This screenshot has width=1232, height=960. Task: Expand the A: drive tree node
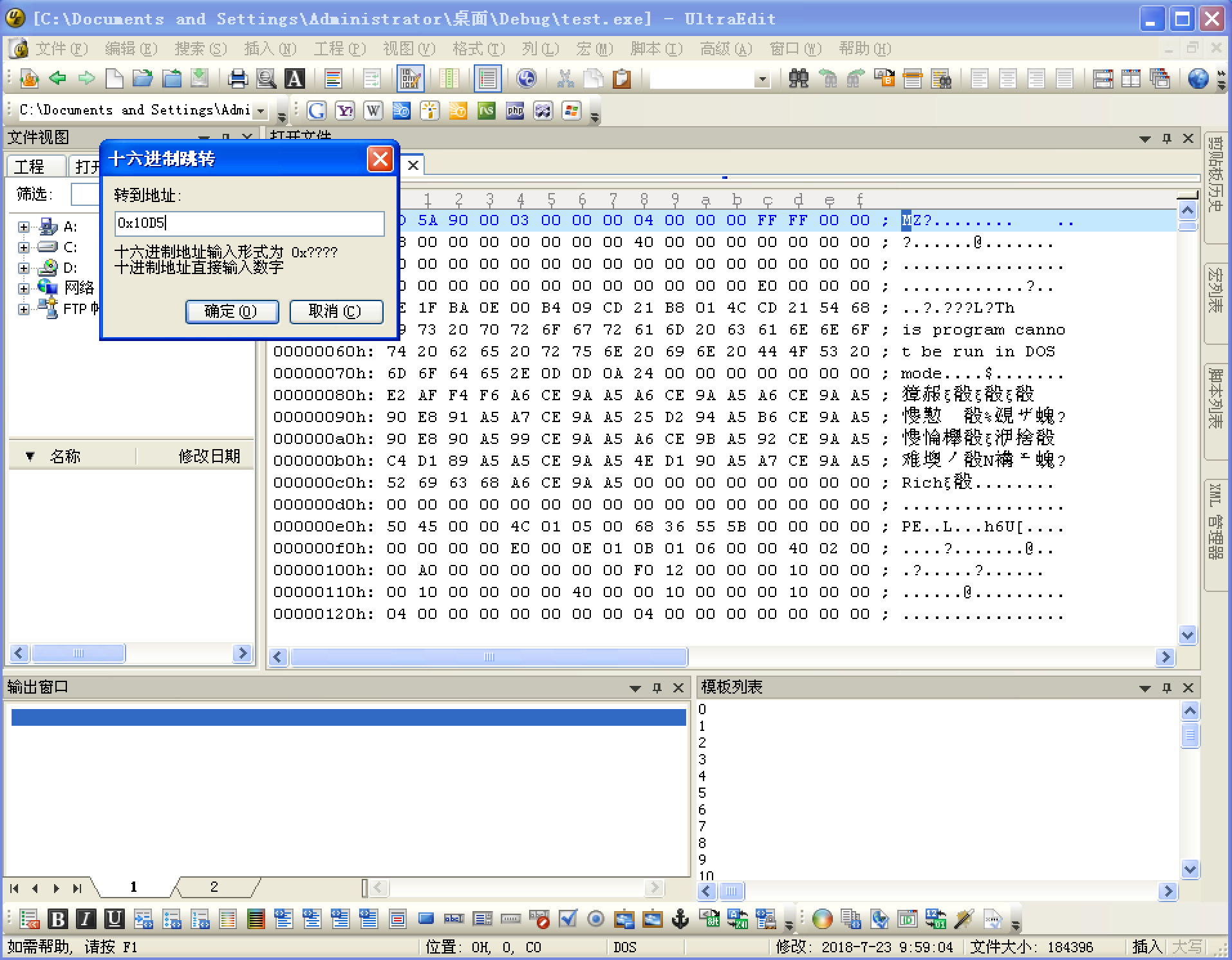click(x=24, y=226)
